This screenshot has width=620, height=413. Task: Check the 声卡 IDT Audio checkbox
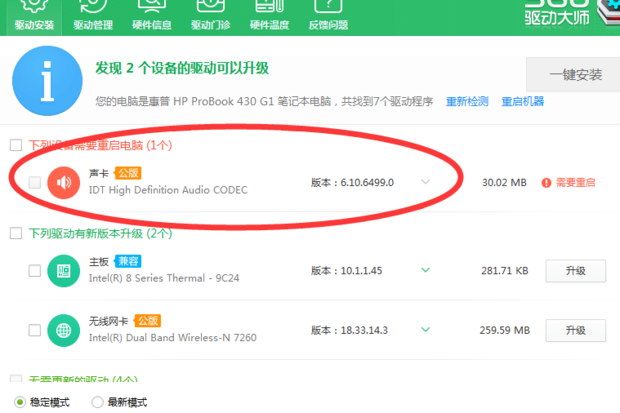(35, 182)
